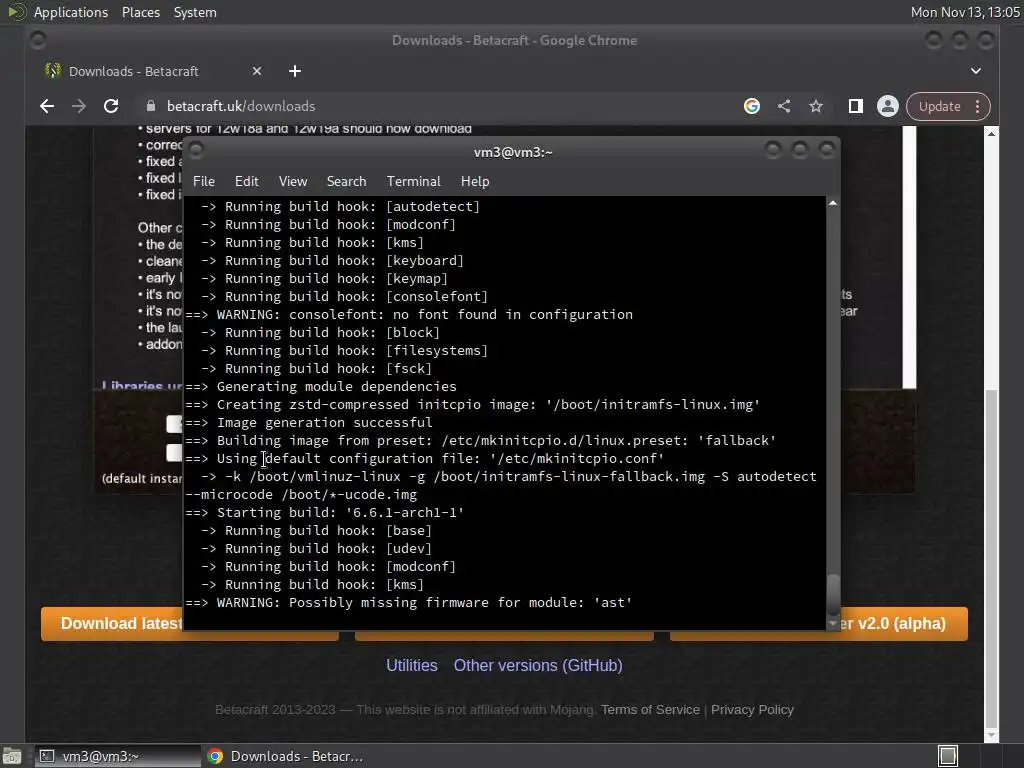Go back in the Chrome browser
This screenshot has height=768, width=1024.
click(46, 106)
